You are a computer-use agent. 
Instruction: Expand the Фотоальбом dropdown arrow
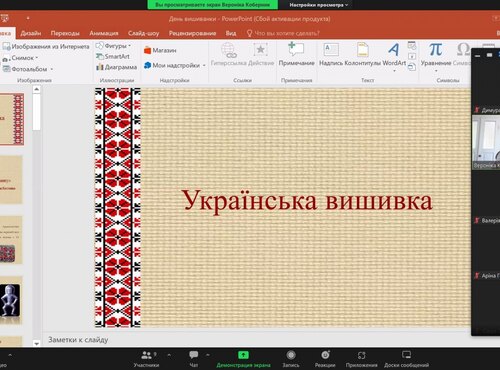pos(52,69)
